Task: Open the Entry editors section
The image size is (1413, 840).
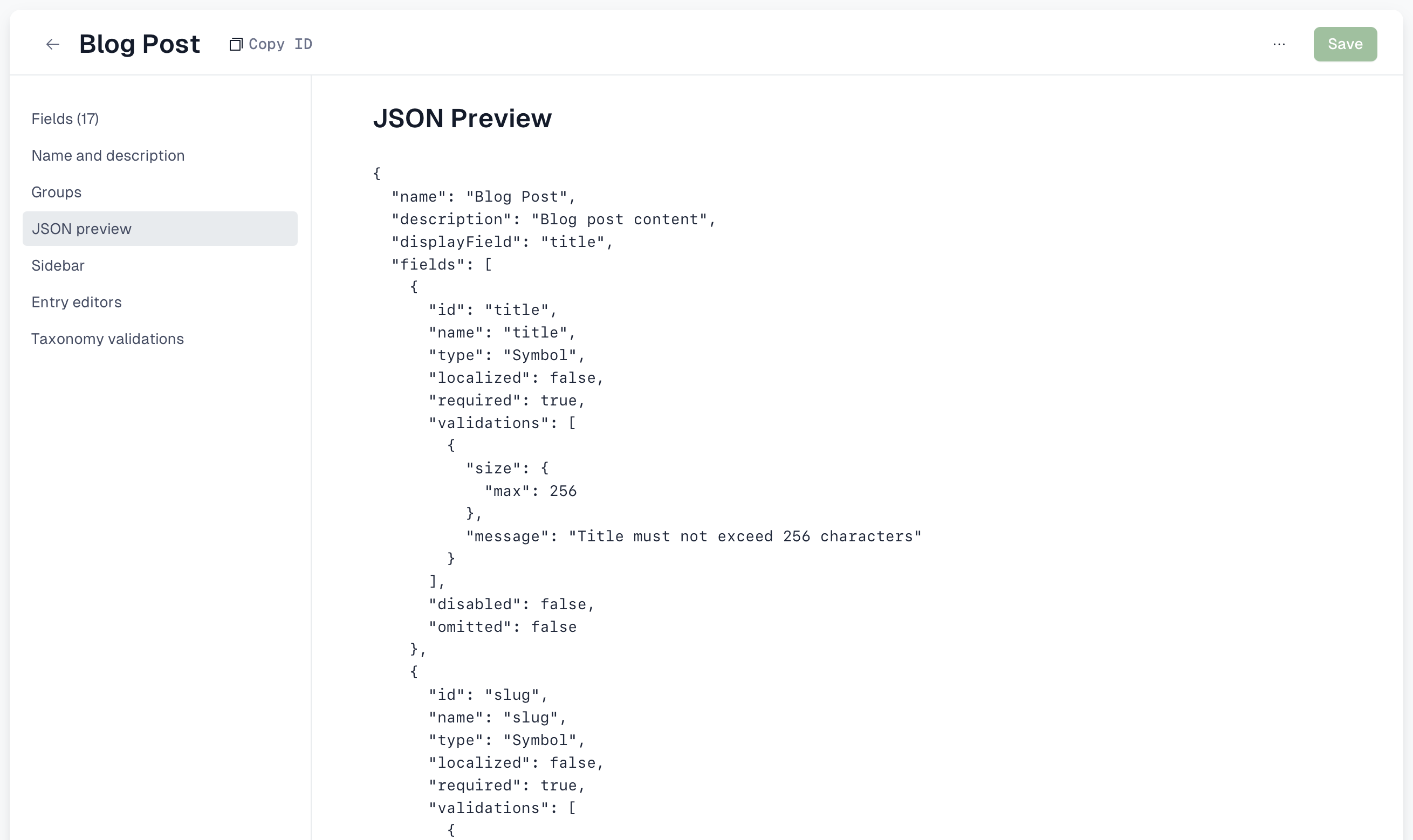Action: click(x=77, y=302)
